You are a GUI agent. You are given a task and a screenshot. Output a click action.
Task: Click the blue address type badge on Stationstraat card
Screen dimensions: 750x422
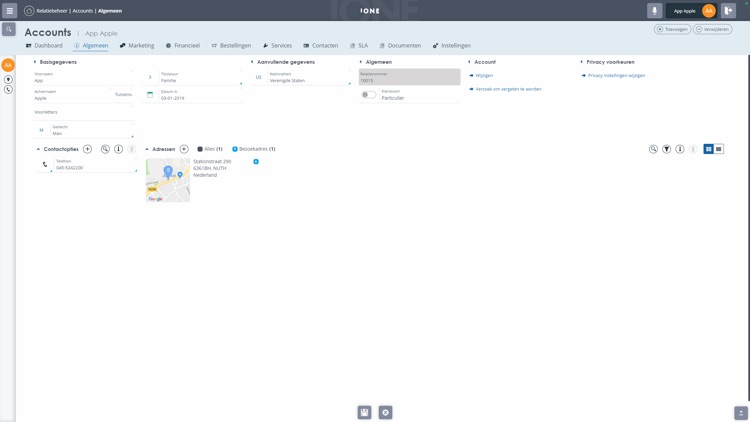coord(256,162)
